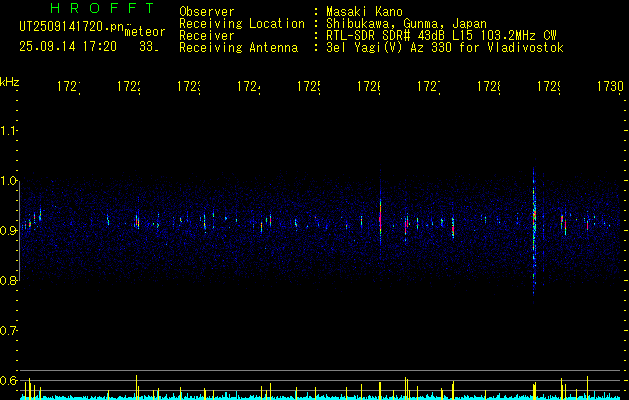Click the 1.1 kHz axis tick label

point(8,131)
